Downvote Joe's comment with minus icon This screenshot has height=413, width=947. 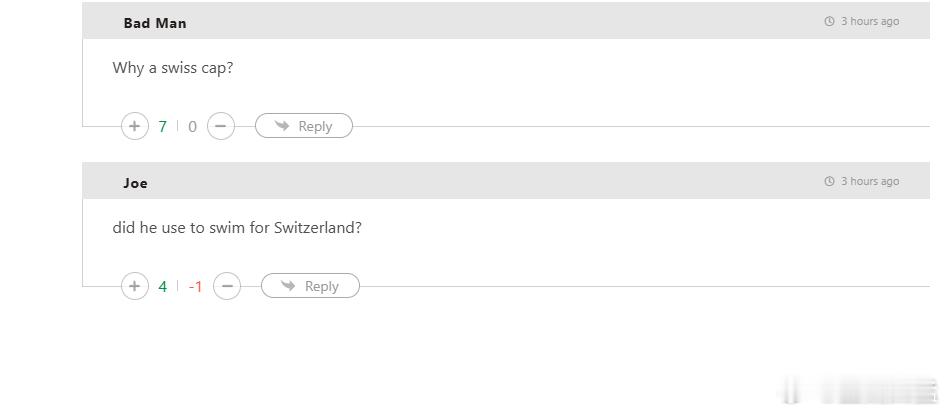227,286
